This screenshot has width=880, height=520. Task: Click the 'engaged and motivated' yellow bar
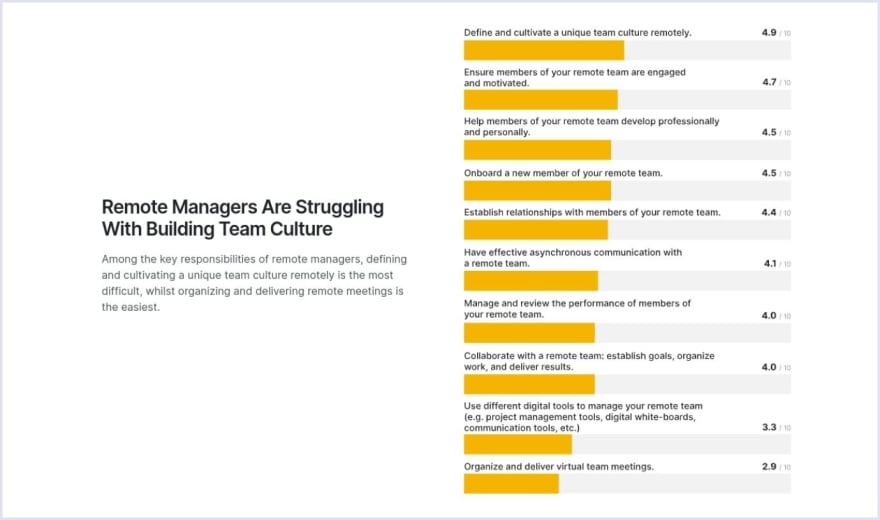540,100
